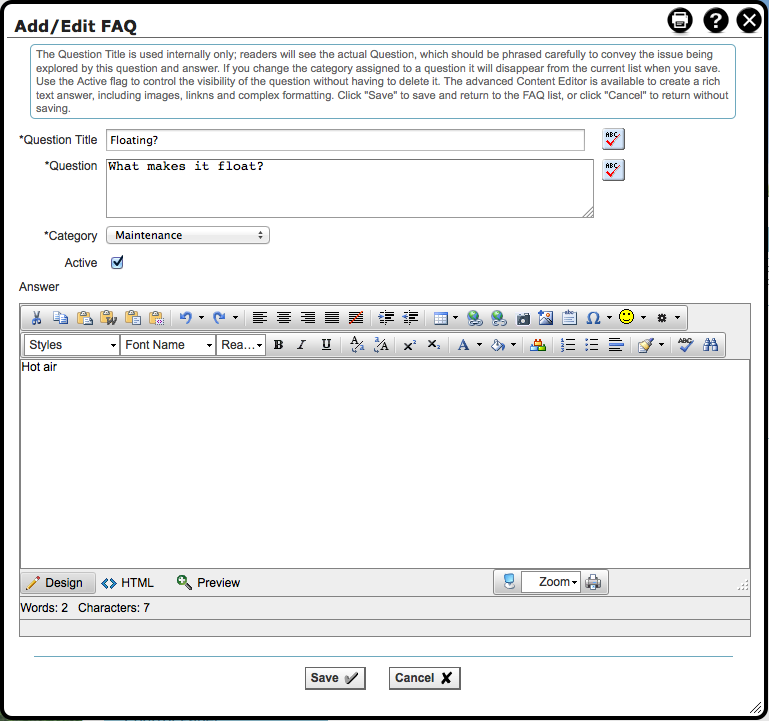This screenshot has width=769, height=721.
Task: Click the template notepad icon
Action: click(x=569, y=317)
